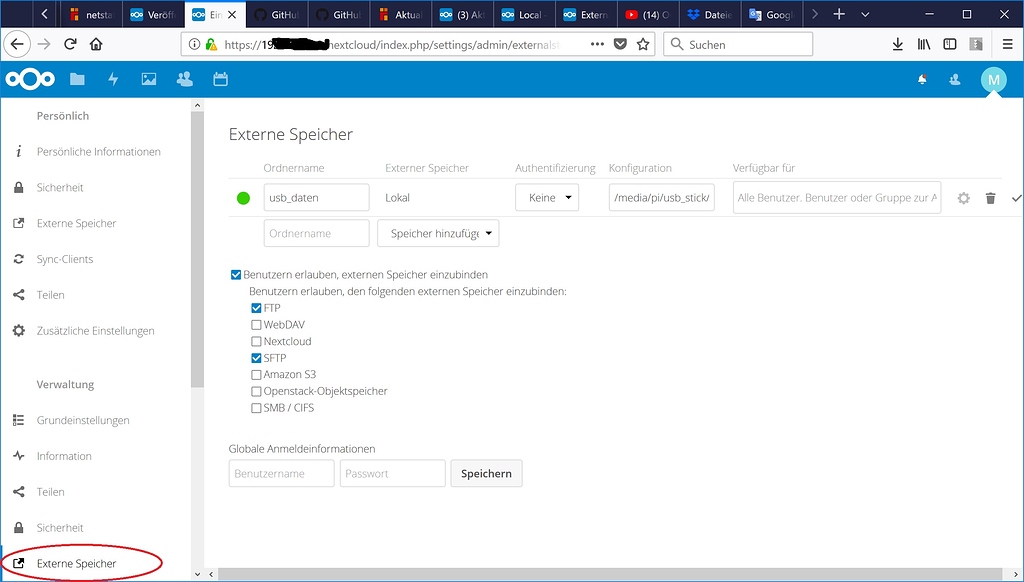Switch to the Google translate tab

coord(771,14)
